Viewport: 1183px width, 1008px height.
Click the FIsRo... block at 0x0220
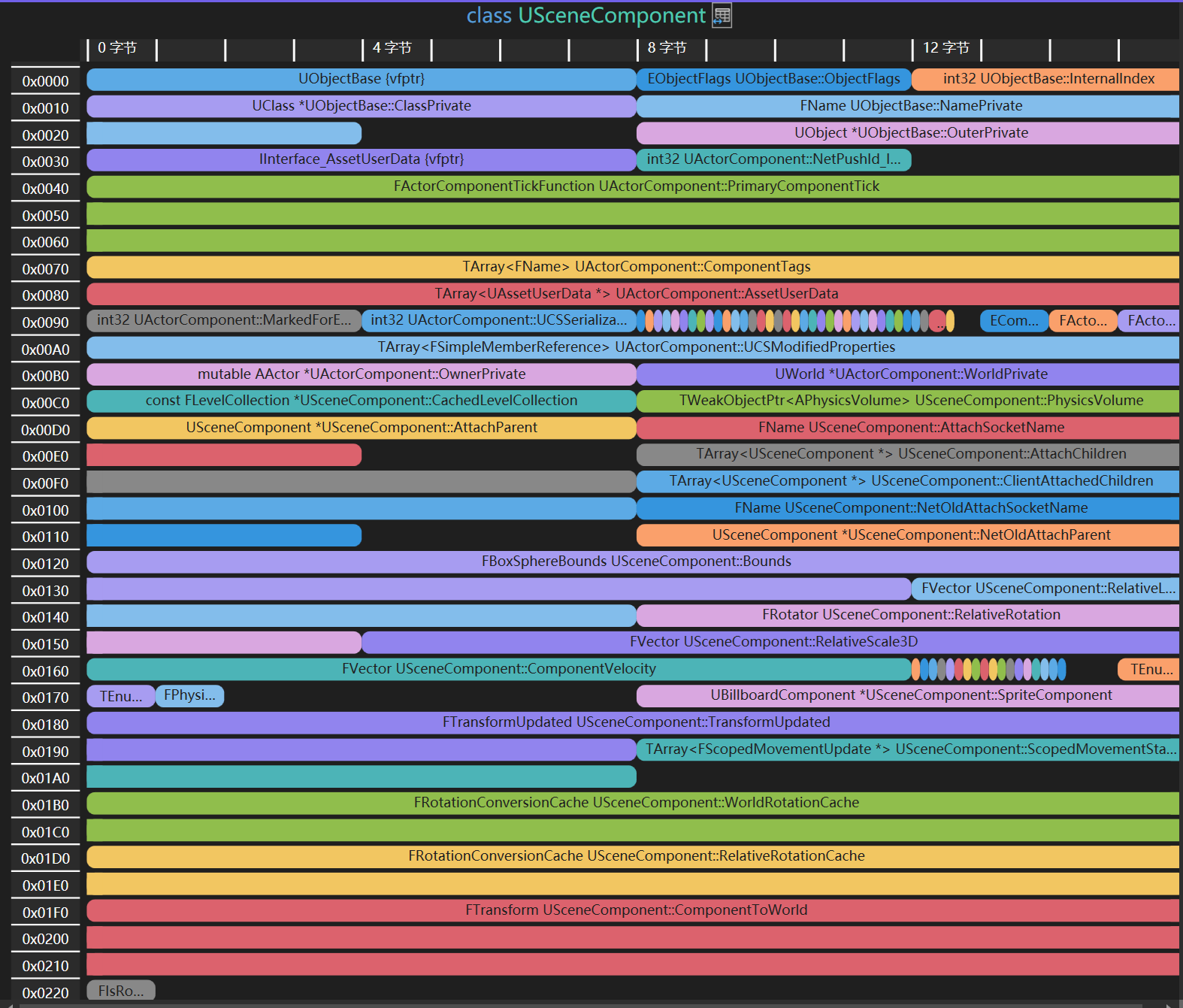[x=120, y=991]
